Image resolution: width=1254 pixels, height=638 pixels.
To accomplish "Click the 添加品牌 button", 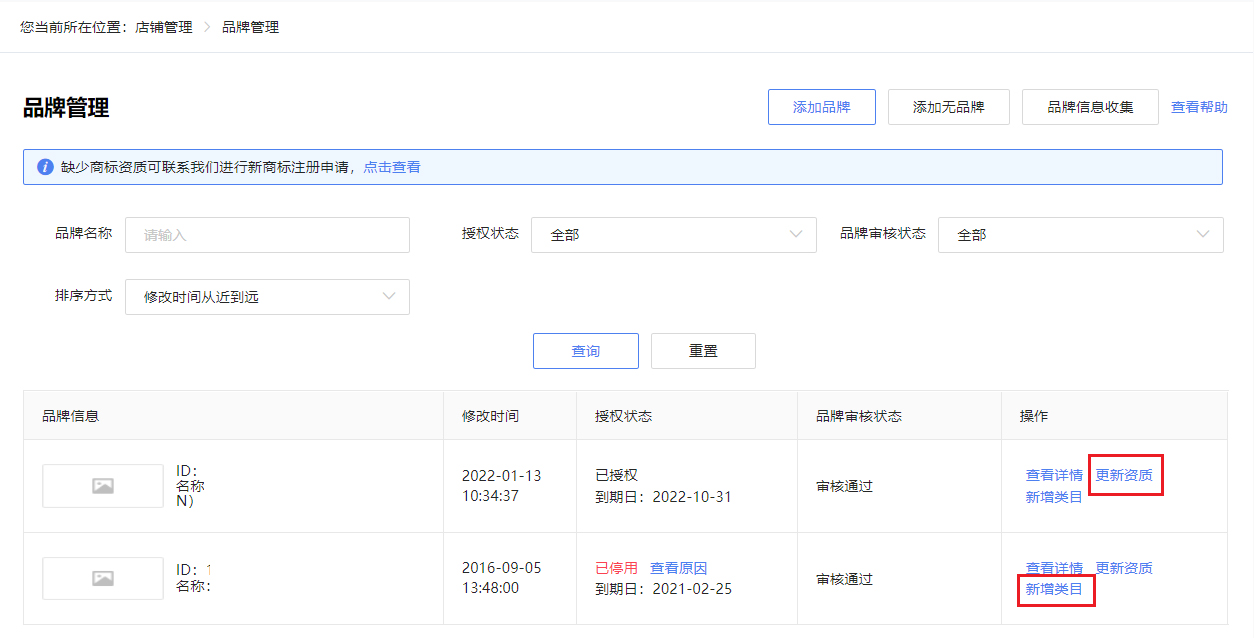I will 821,106.
